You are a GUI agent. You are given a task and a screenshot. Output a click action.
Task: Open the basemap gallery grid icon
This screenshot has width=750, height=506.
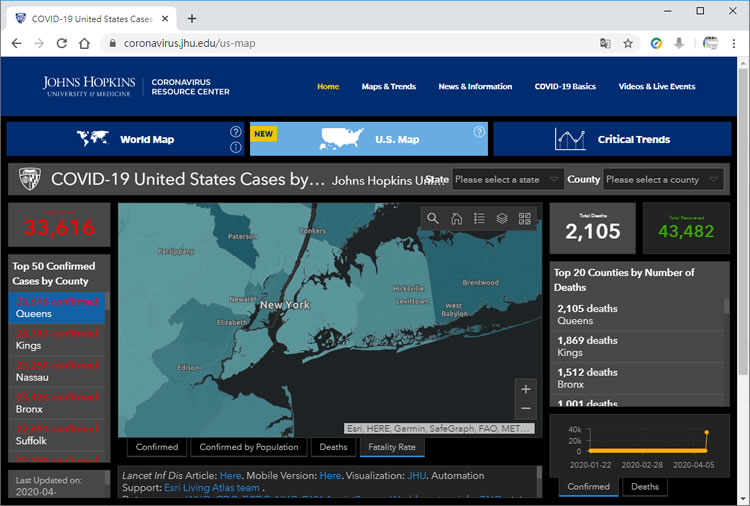pos(525,219)
